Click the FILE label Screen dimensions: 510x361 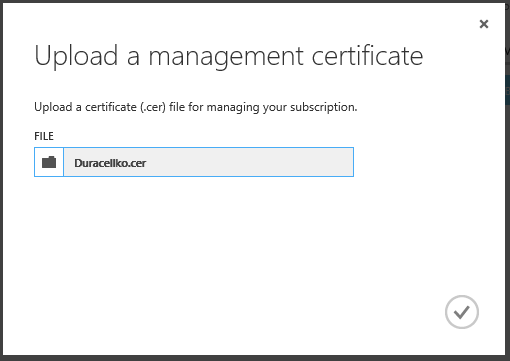[x=44, y=136]
